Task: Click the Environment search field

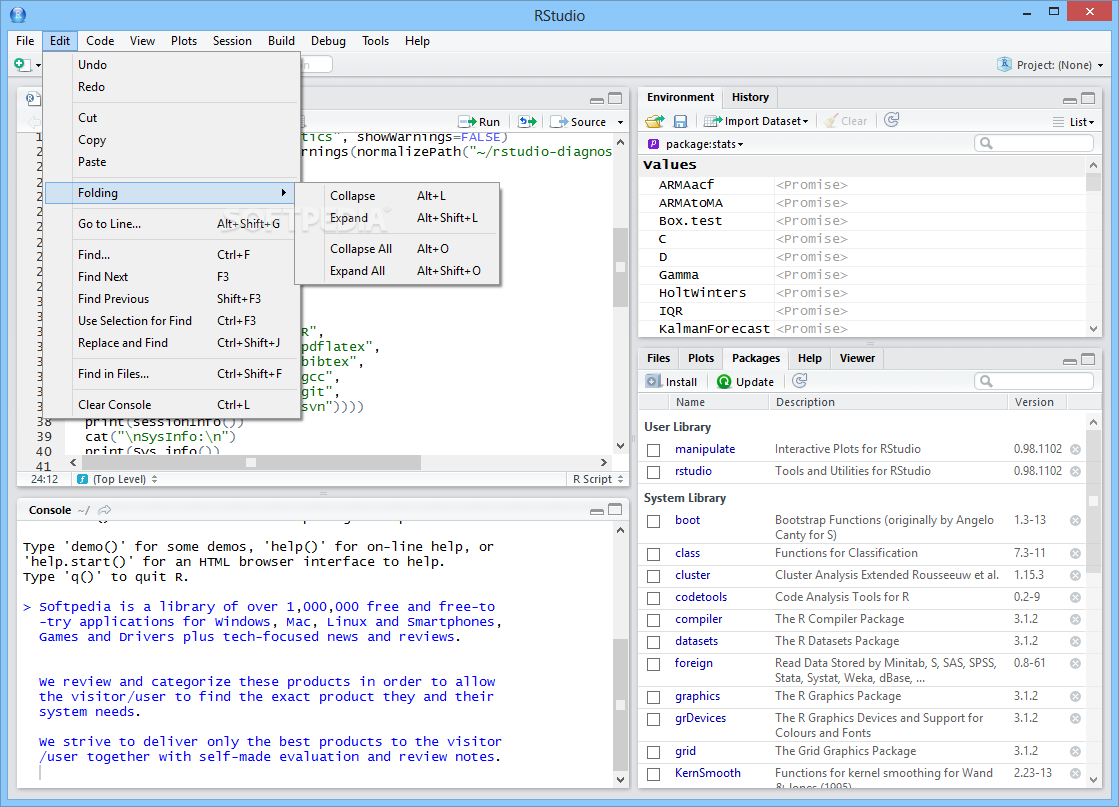Action: tap(1034, 143)
